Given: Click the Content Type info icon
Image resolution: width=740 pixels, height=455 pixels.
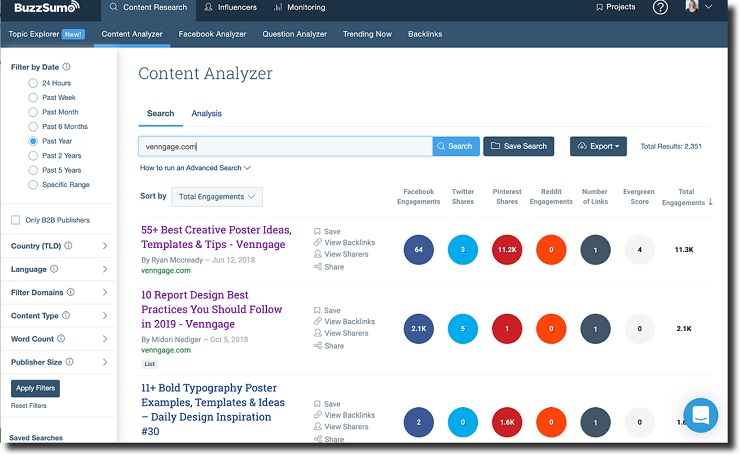Looking at the screenshot, I should coord(66,315).
